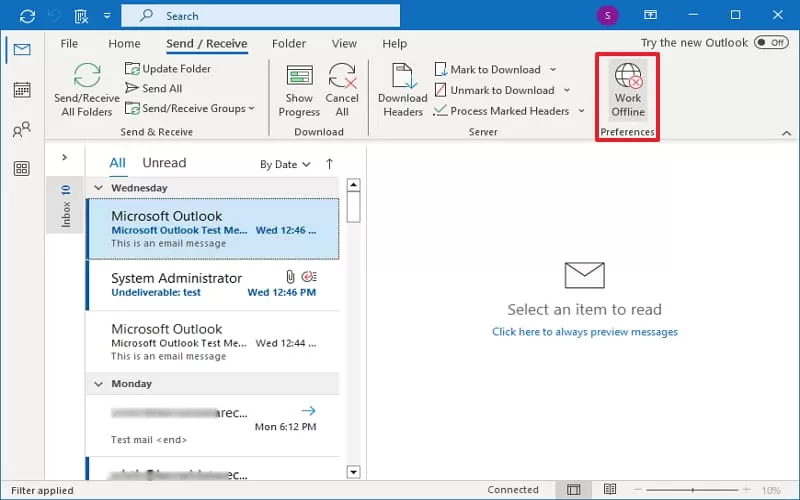The width and height of the screenshot is (800, 500).
Task: Open People in the navigation bar
Action: tap(21, 130)
